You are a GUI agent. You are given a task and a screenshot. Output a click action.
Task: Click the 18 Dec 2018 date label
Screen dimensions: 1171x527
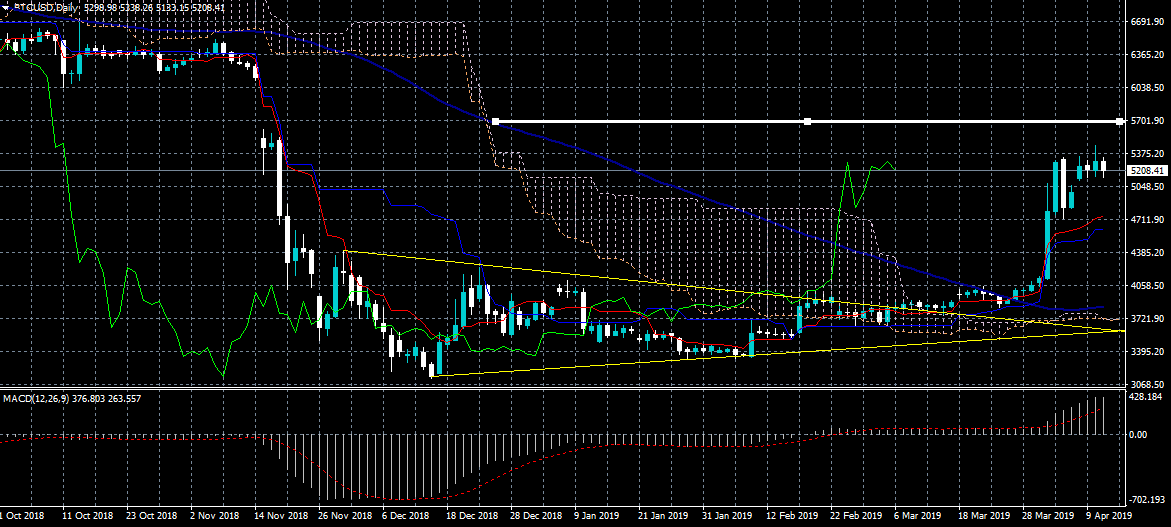coord(472,516)
